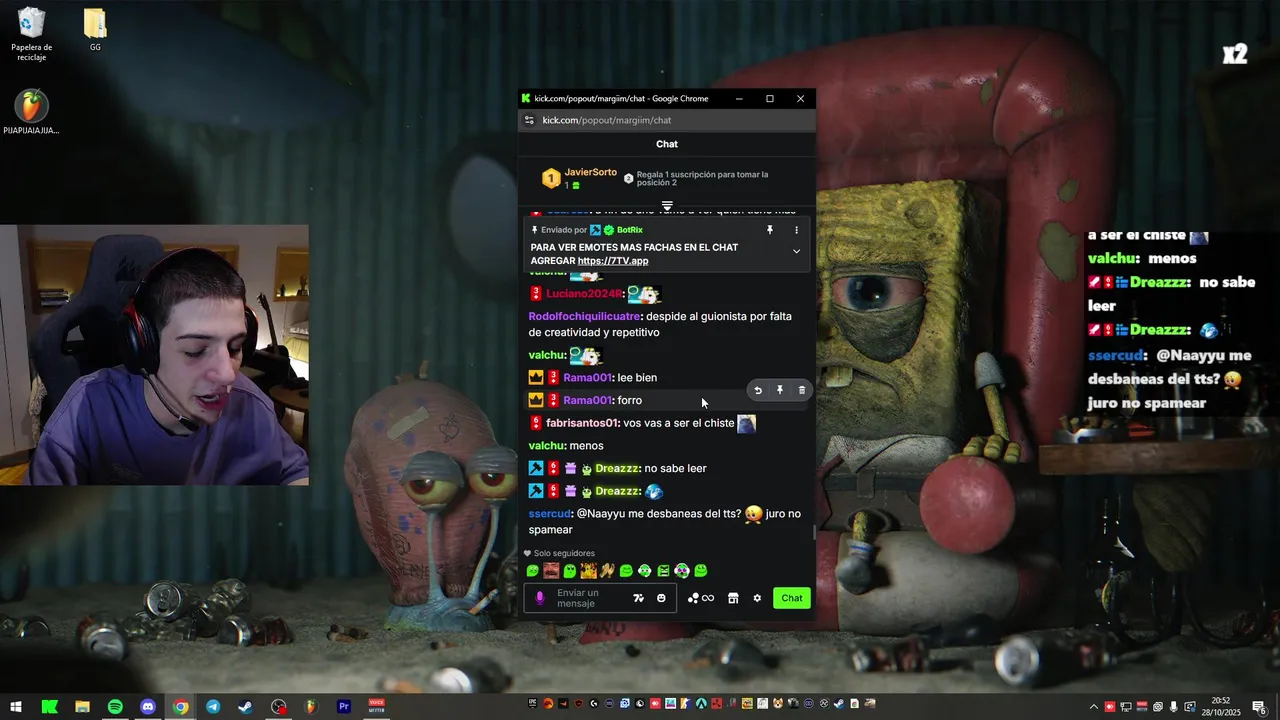Image resolution: width=1280 pixels, height=720 pixels.
Task: Pick the fire emote in quick bar
Action: click(x=588, y=571)
